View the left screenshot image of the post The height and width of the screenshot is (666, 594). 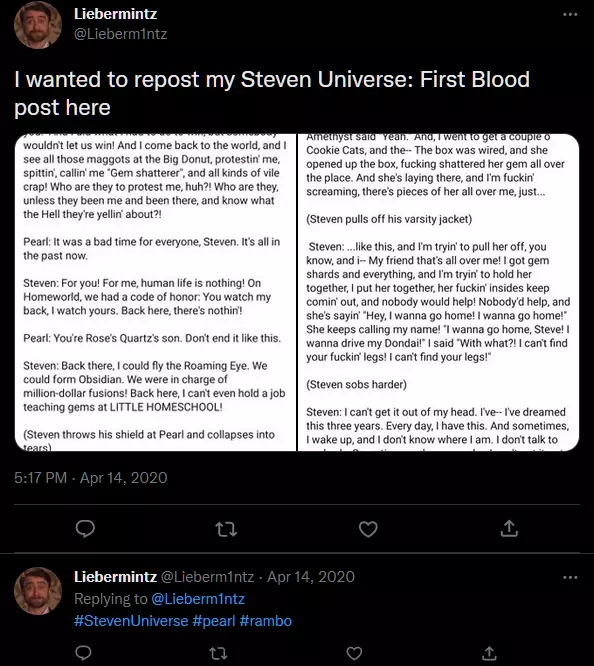155,292
